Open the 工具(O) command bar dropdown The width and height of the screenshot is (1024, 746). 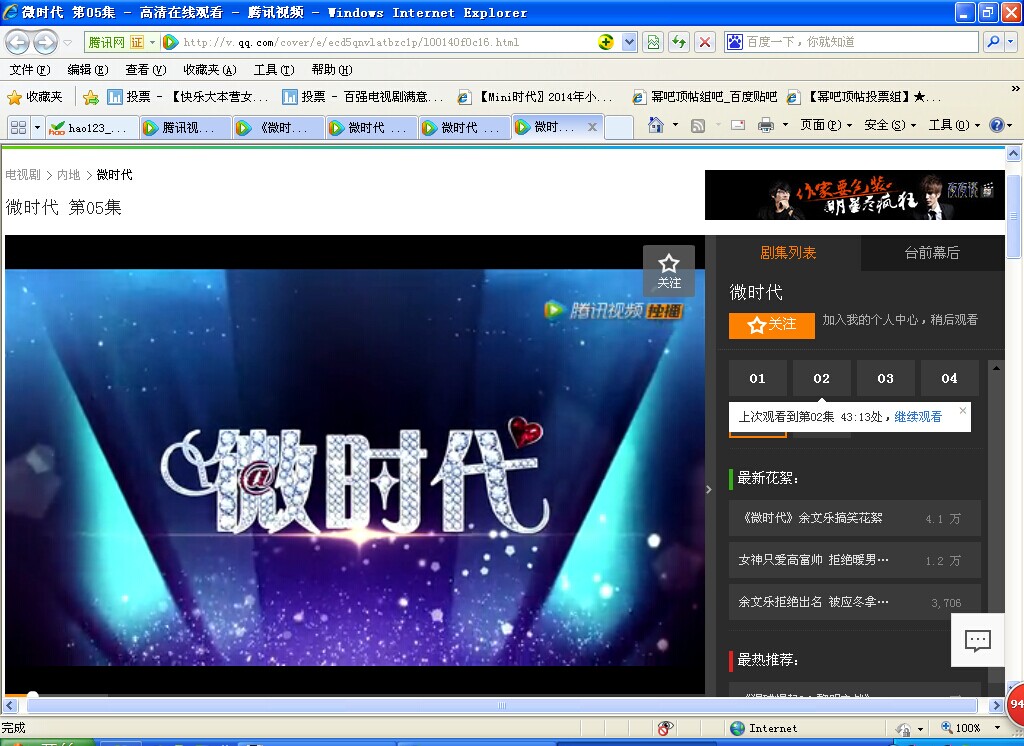(x=954, y=125)
